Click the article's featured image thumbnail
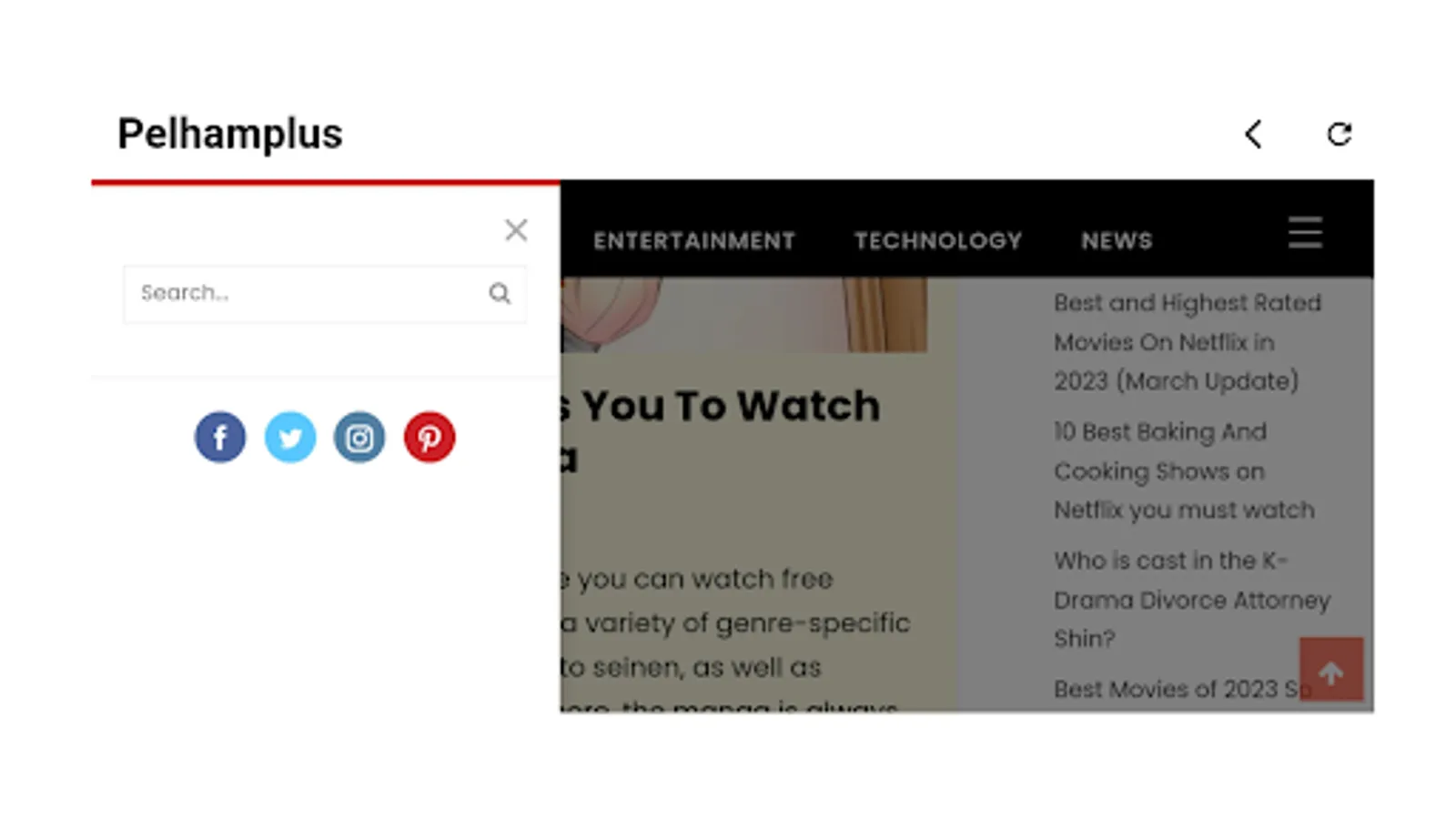Screen dimensions: 1456x819 coord(743,315)
